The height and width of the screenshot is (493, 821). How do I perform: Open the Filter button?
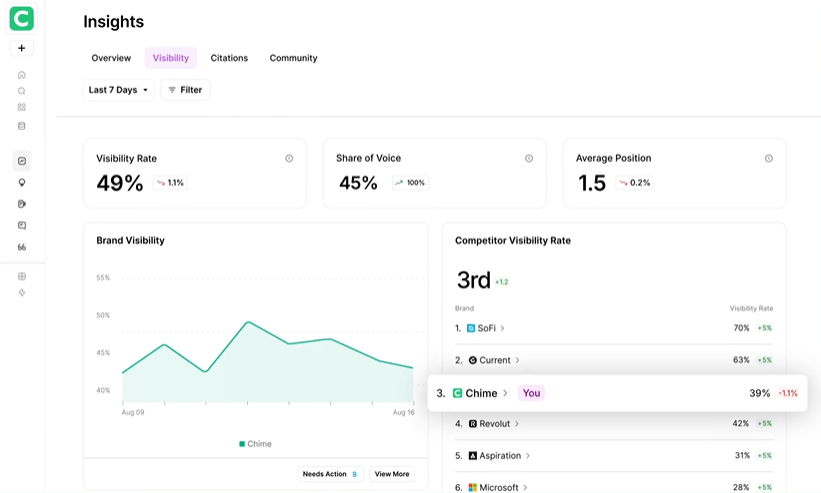pos(185,90)
